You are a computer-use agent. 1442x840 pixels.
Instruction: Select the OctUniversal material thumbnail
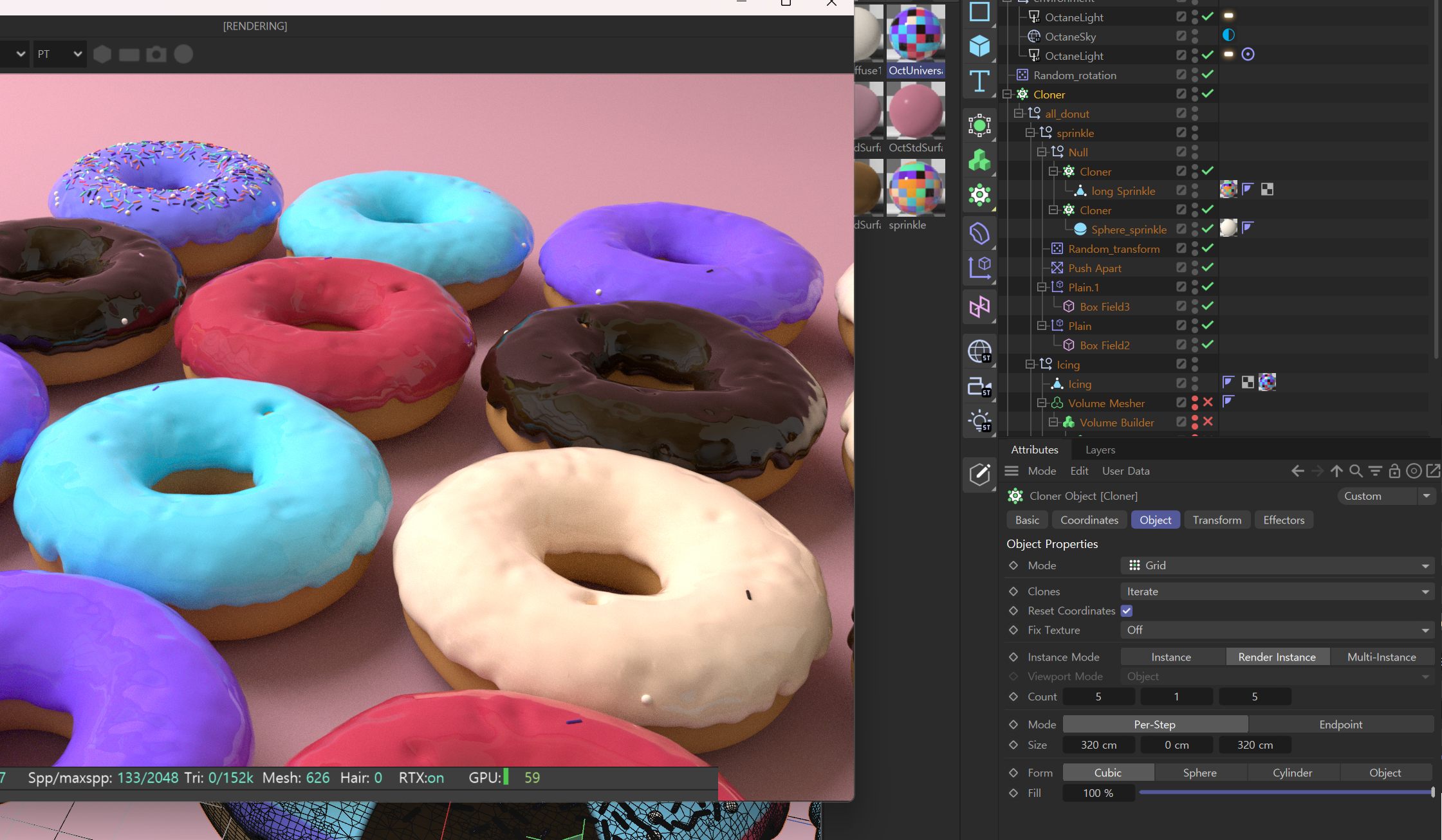click(x=916, y=41)
